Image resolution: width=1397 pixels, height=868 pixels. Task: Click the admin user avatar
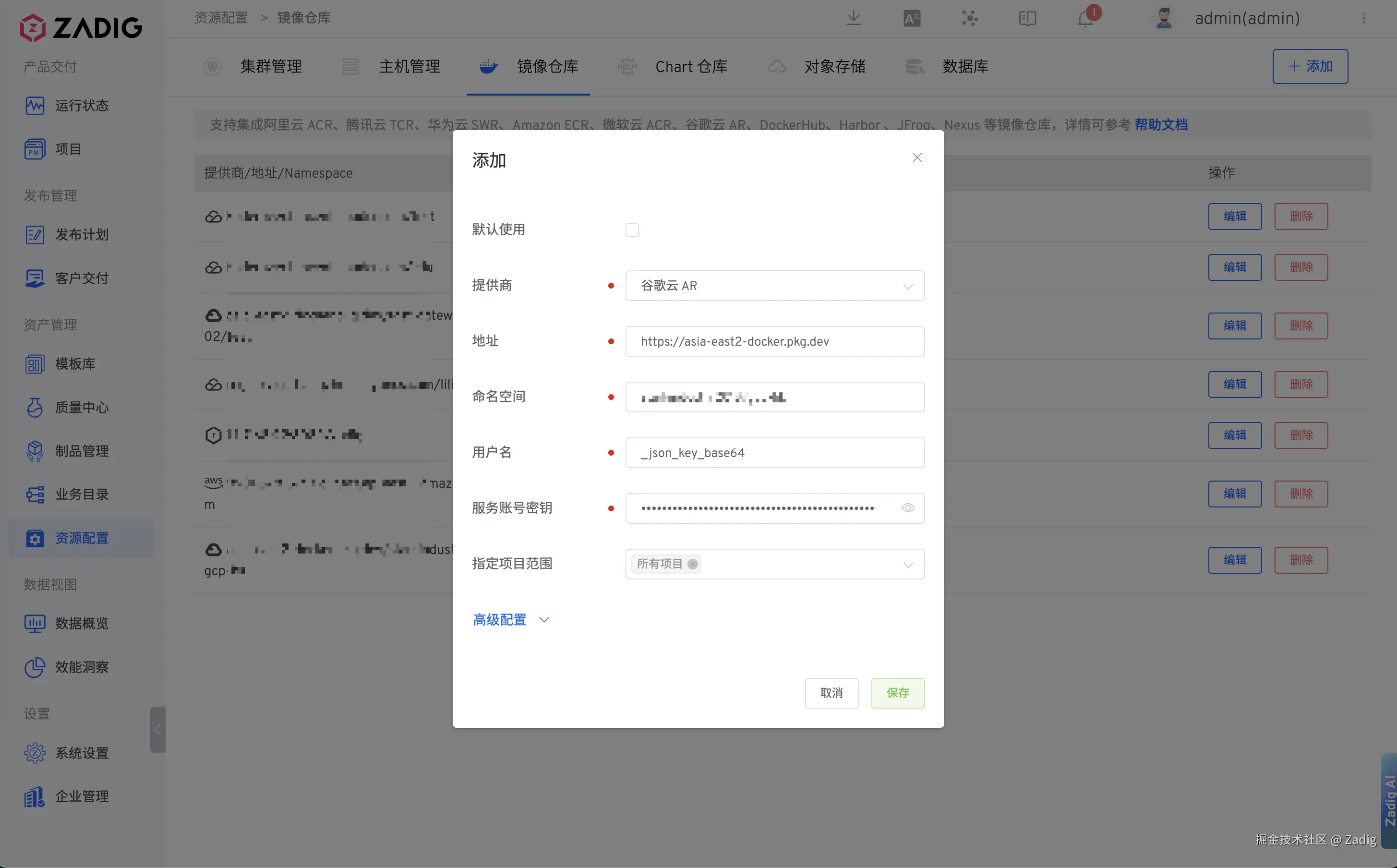point(1163,18)
